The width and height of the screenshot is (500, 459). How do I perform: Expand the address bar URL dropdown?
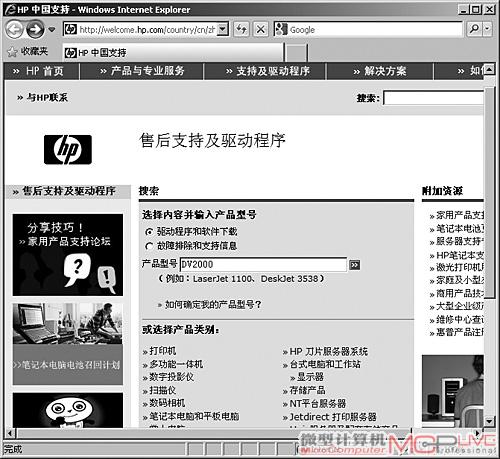pos(223,29)
